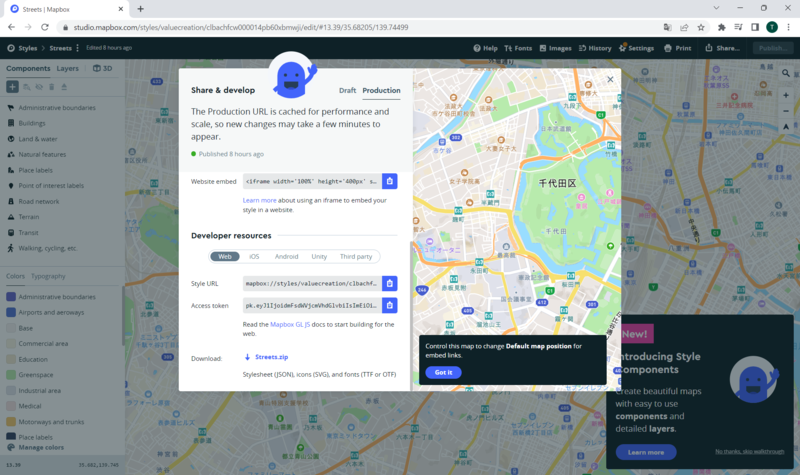Click the map search magnifier icon
This screenshot has width=800, height=475.
[x=786, y=73]
